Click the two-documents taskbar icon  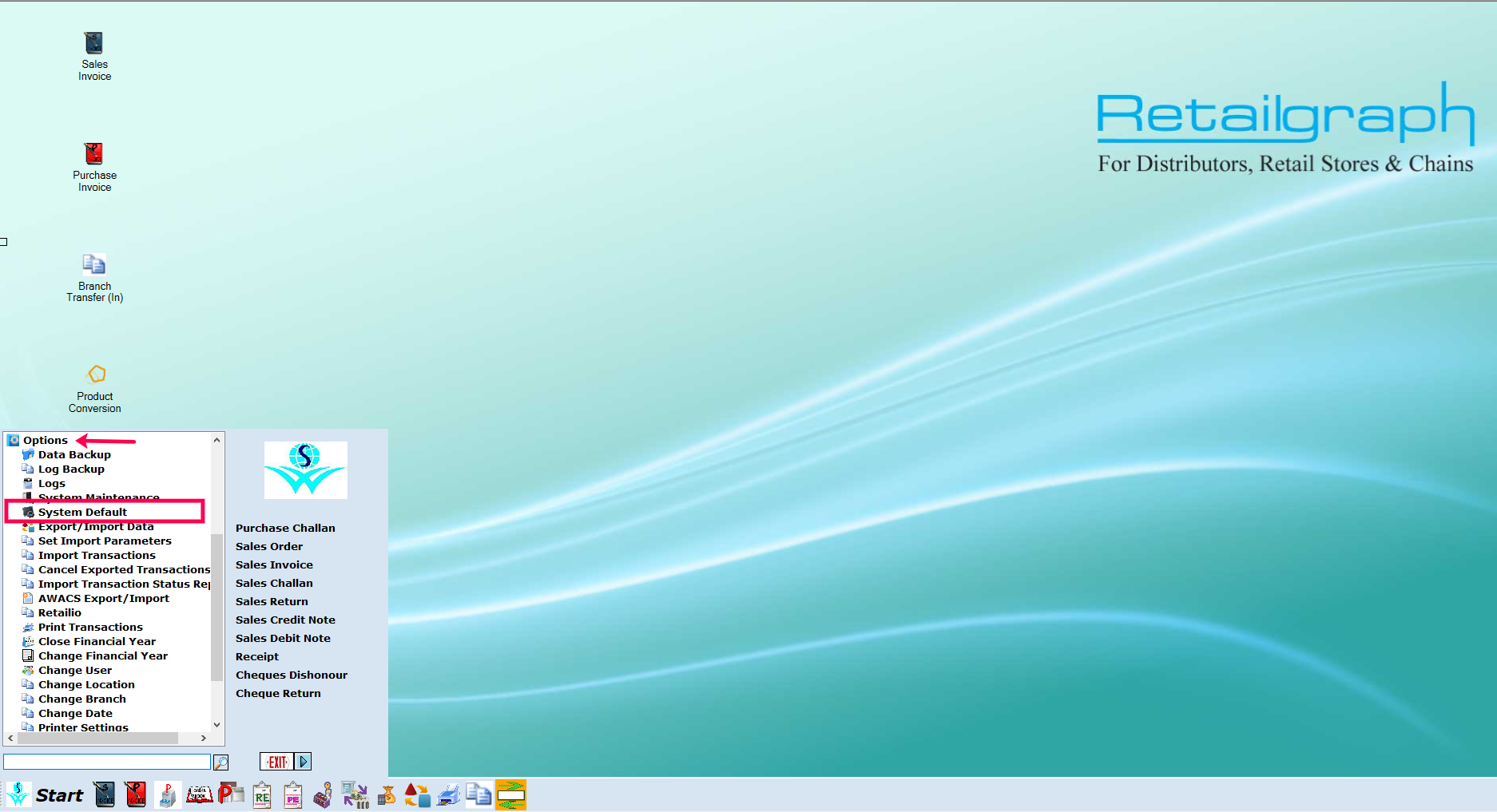coord(478,794)
